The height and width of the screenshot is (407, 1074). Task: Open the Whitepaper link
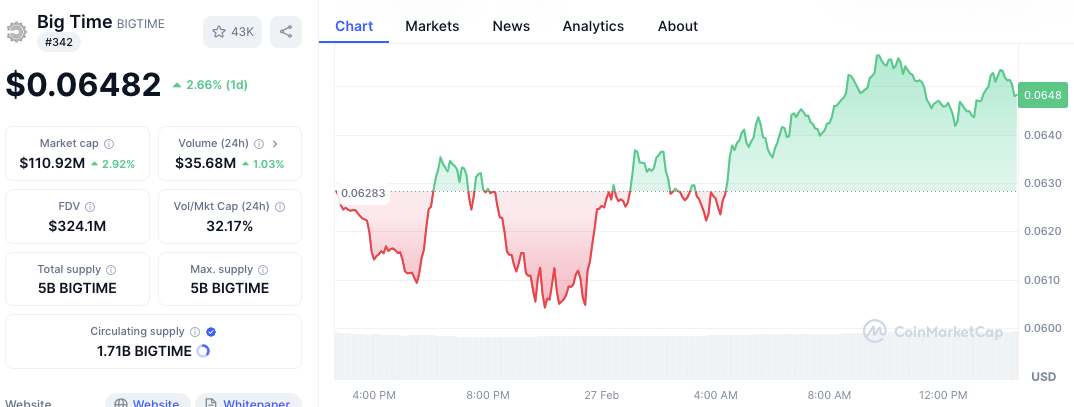[248, 402]
